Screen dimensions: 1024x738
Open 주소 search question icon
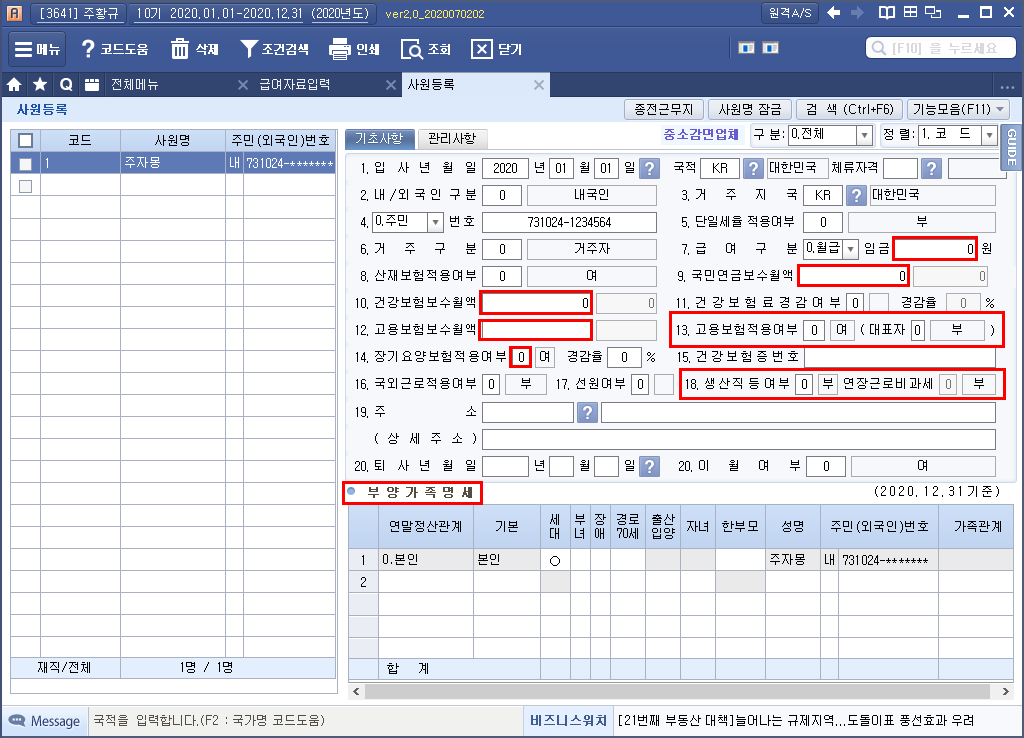587,412
